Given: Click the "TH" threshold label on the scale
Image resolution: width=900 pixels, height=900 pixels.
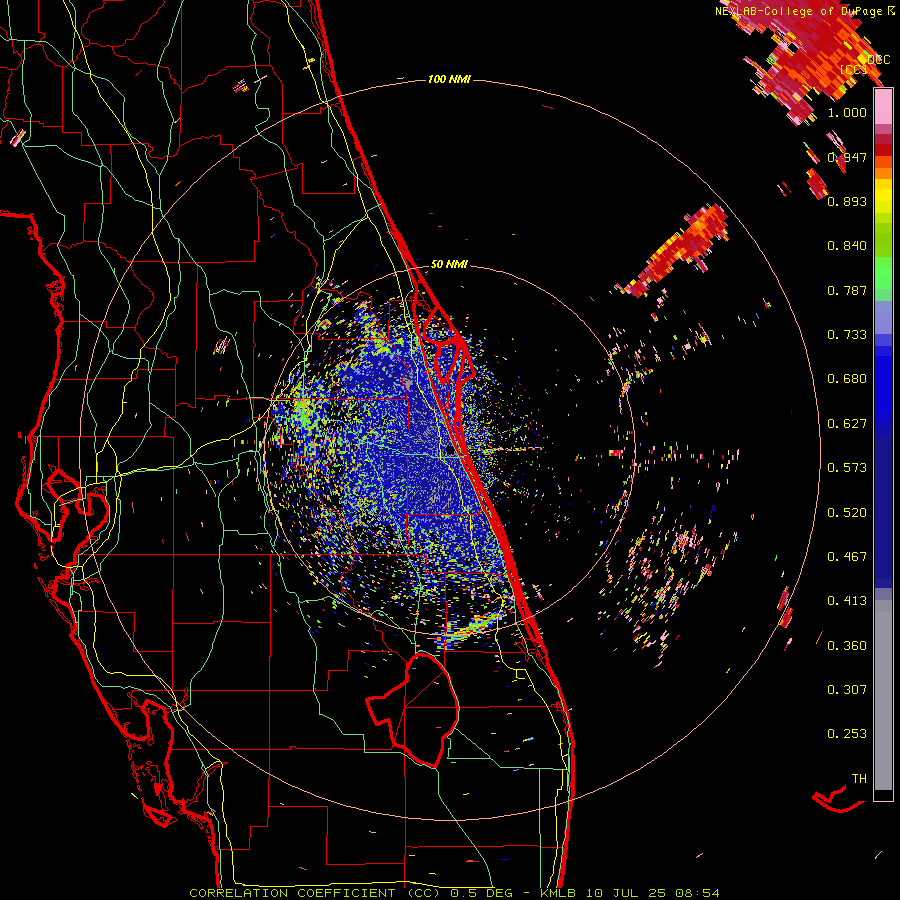Looking at the screenshot, I should point(859,779).
